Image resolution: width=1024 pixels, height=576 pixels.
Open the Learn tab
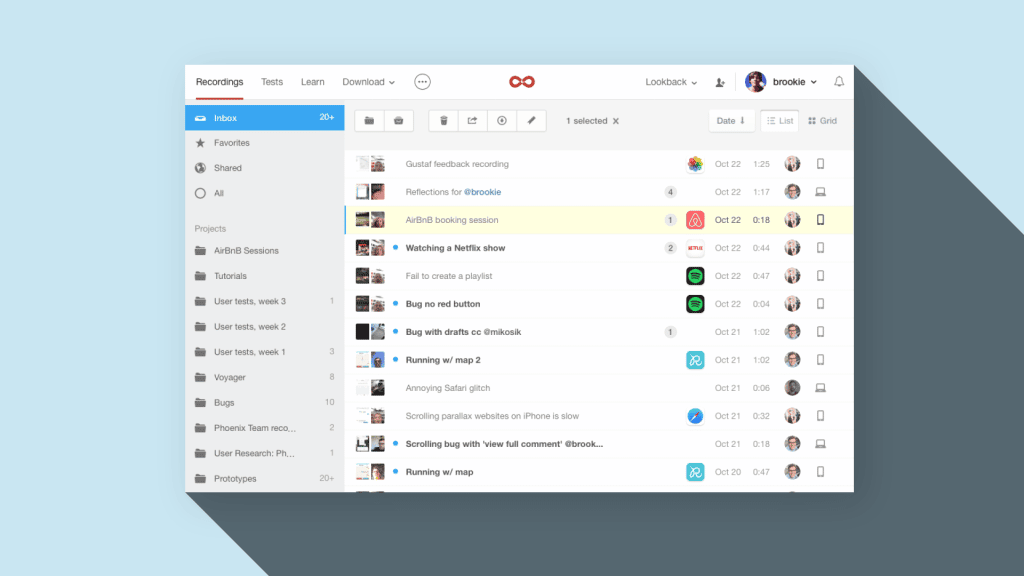tap(313, 82)
